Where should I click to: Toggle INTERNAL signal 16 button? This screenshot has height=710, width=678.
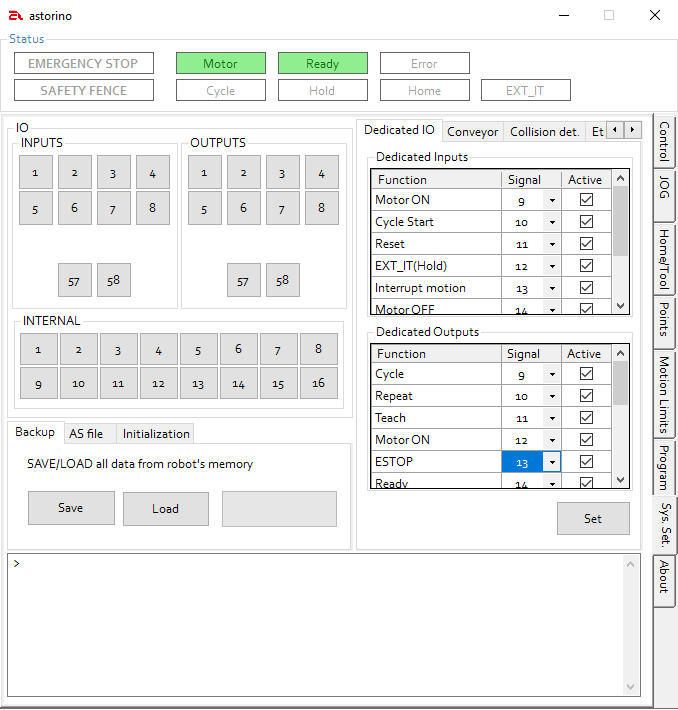coord(319,383)
